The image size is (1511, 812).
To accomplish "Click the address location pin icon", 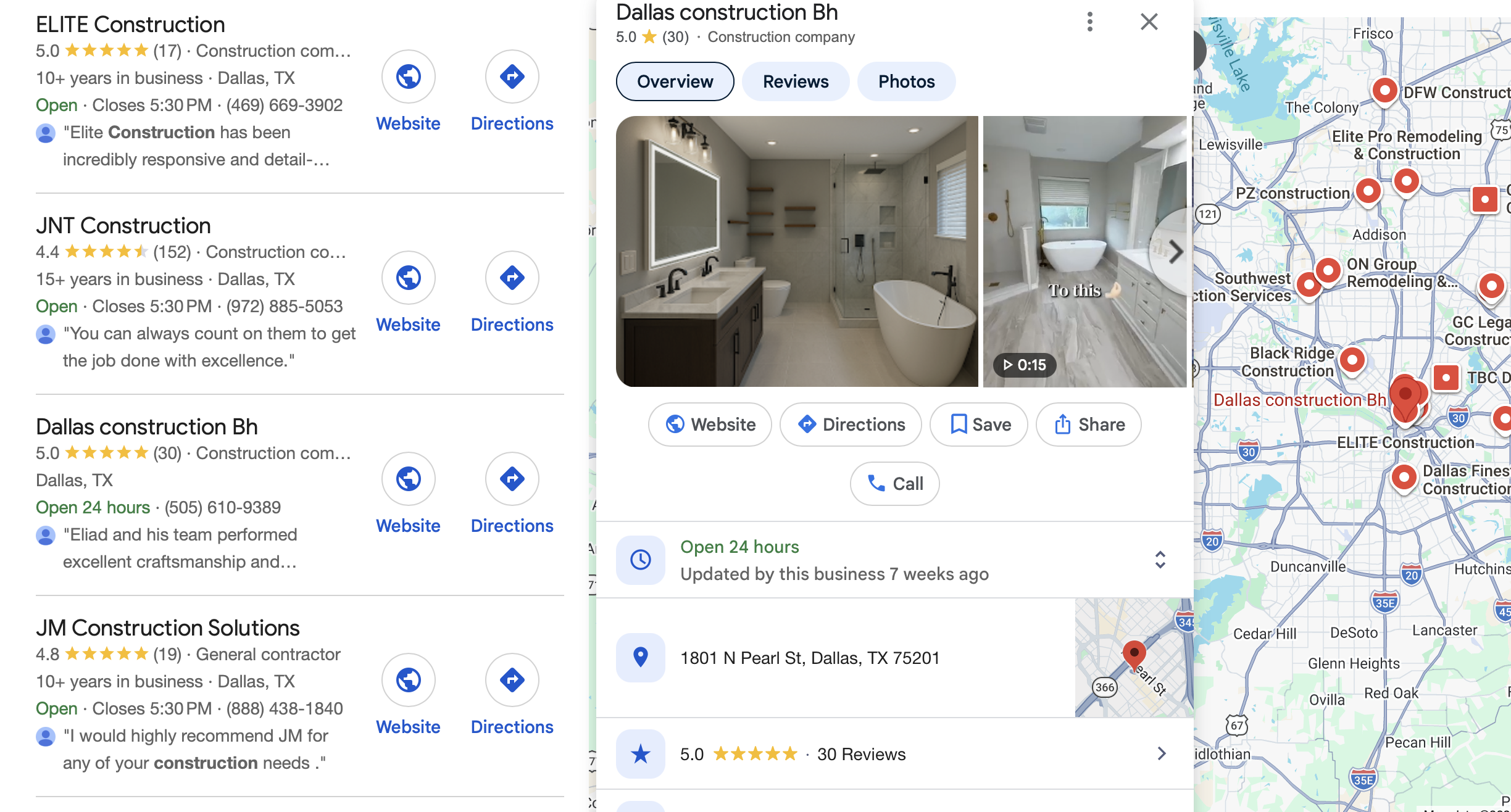I will pos(641,658).
